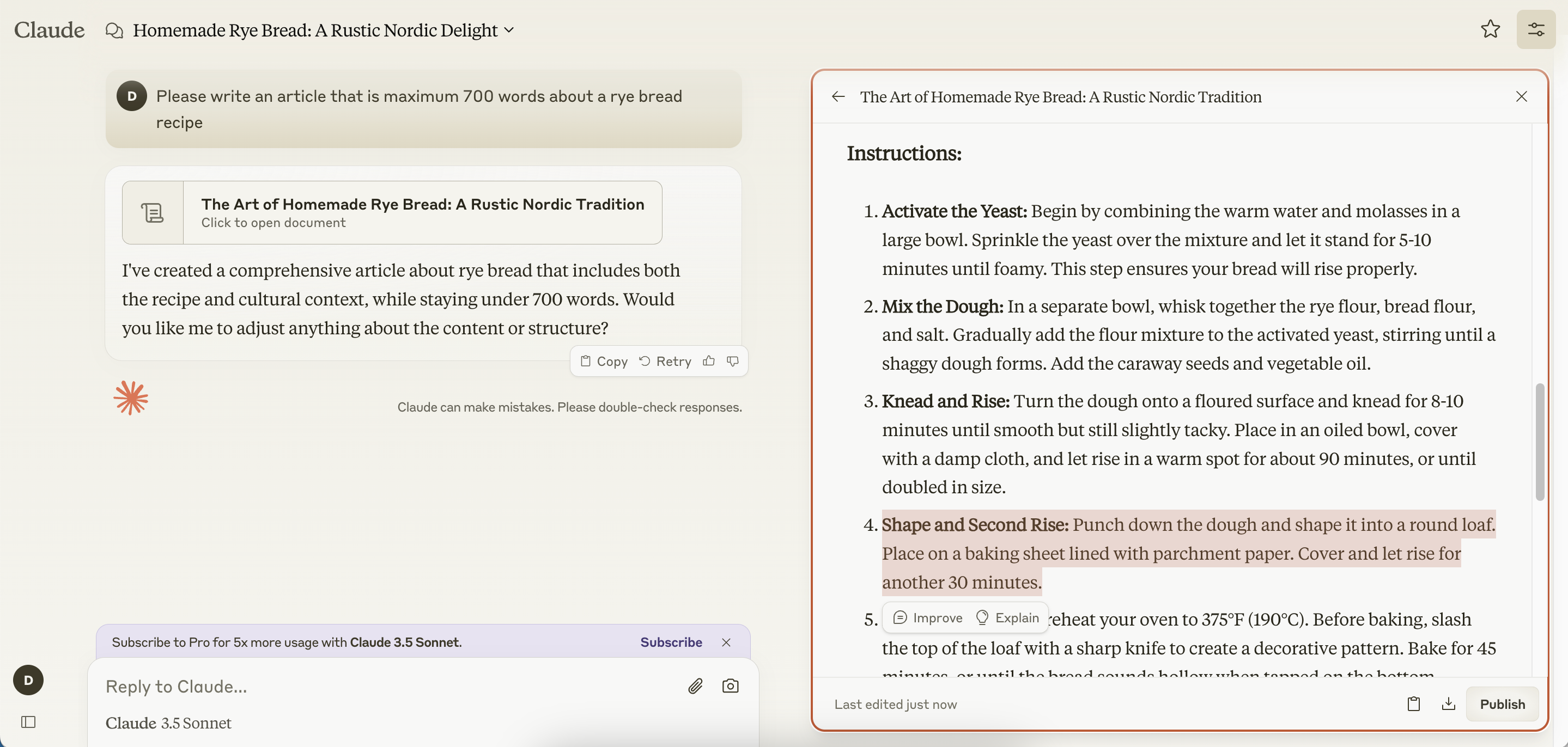Viewport: 1568px width, 747px height.
Task: Click the camera icon in reply box
Action: pos(731,686)
